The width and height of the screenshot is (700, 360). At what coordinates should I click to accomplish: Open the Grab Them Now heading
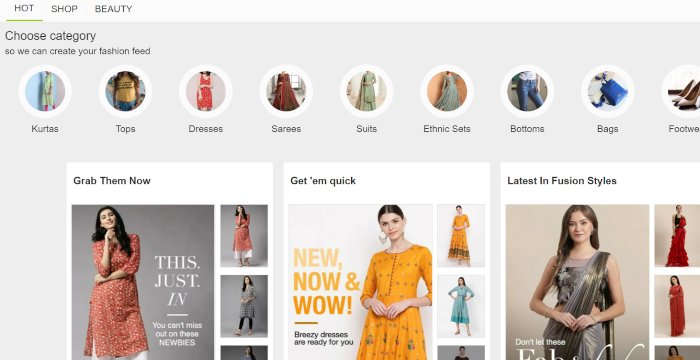click(112, 181)
